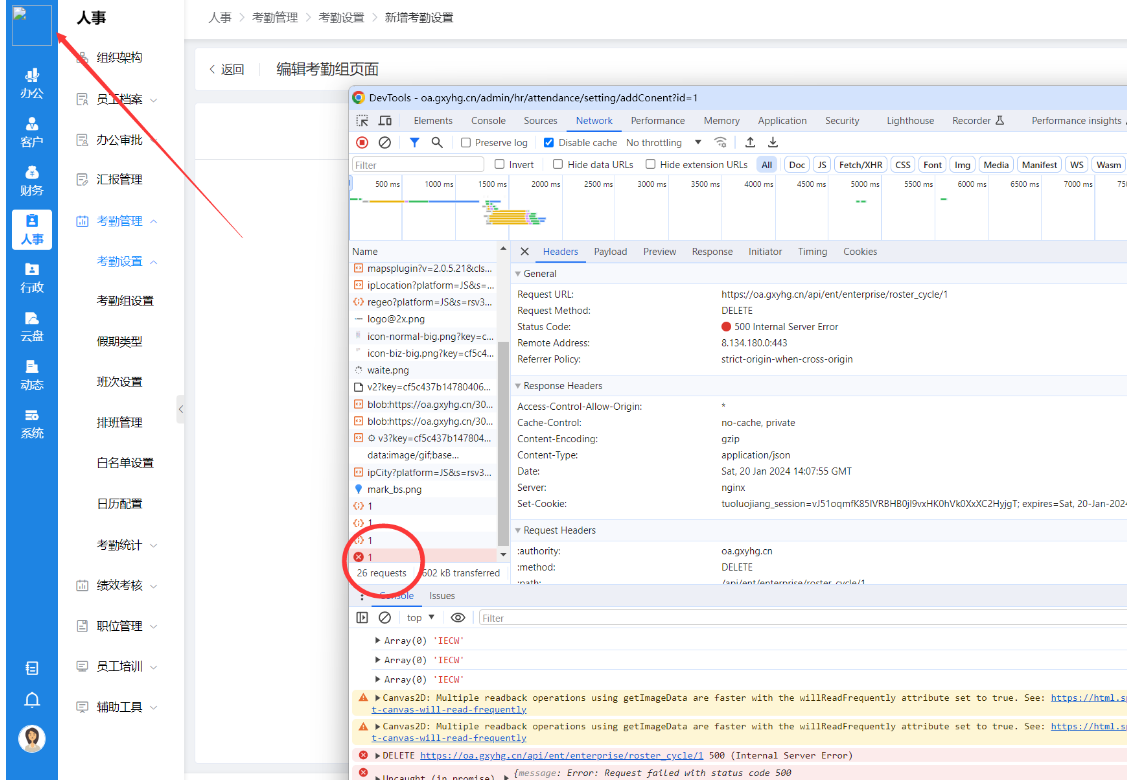
Task: Open the Payload tab of the request
Action: point(610,252)
